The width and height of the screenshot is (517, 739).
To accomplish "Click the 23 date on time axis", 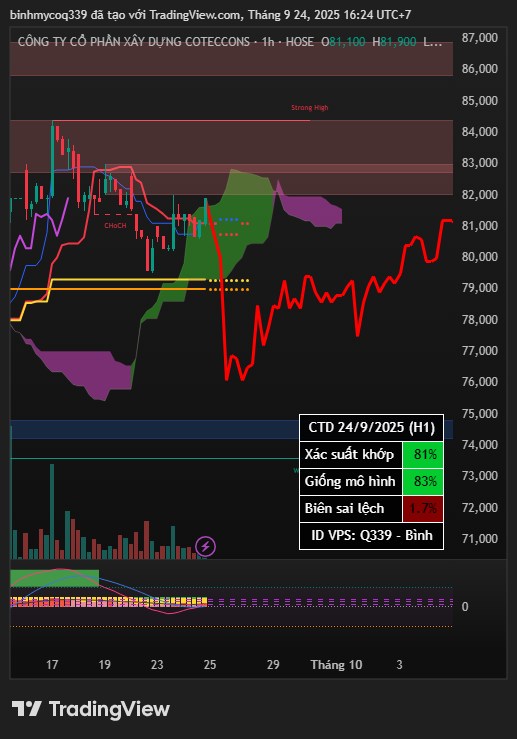I will (x=157, y=665).
